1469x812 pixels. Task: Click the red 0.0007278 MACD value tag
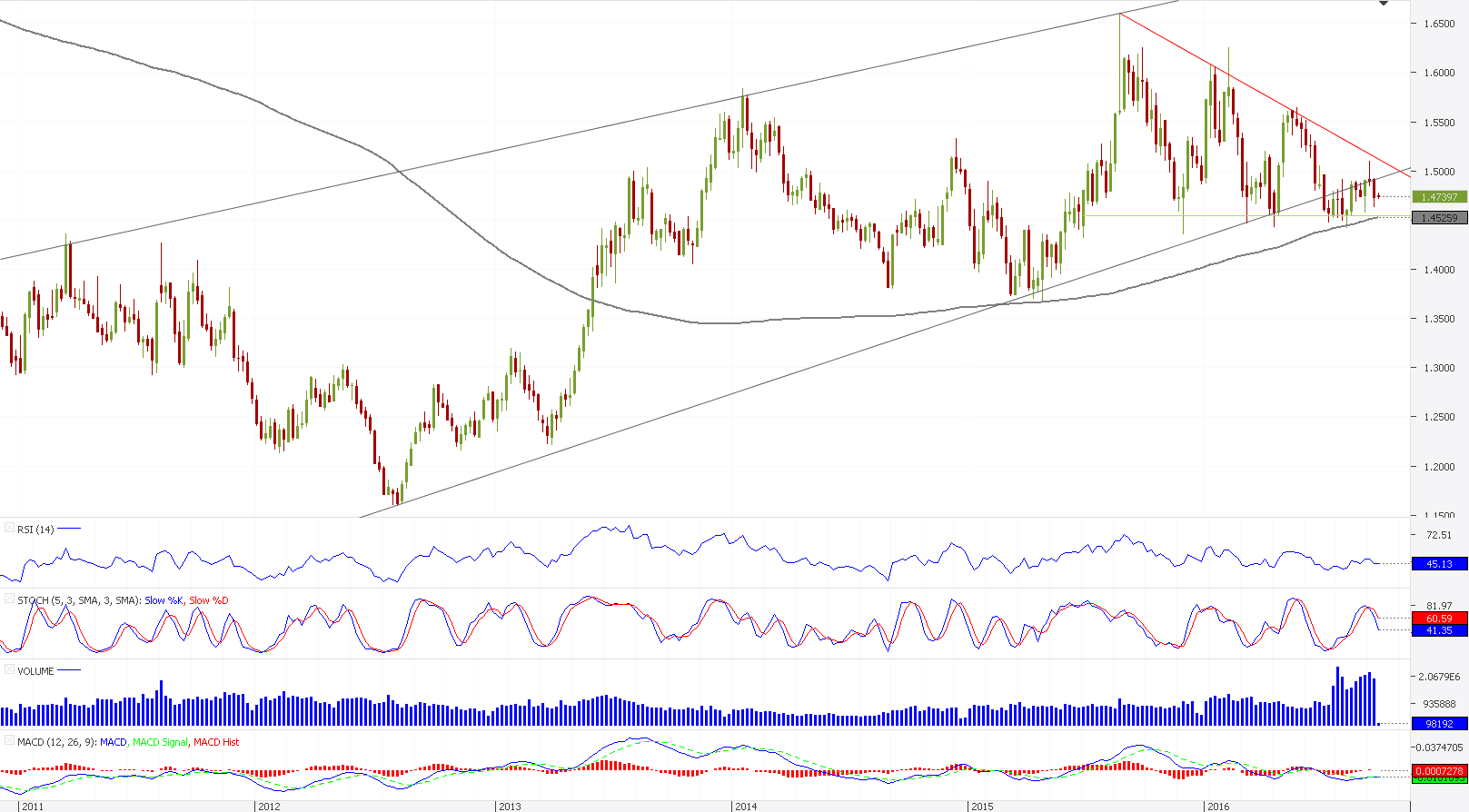click(x=1440, y=771)
